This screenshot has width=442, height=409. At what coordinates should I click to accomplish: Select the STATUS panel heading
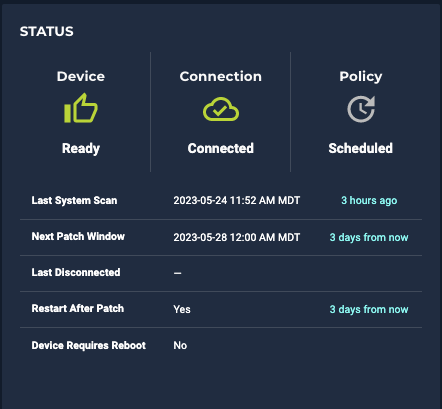[x=47, y=32]
